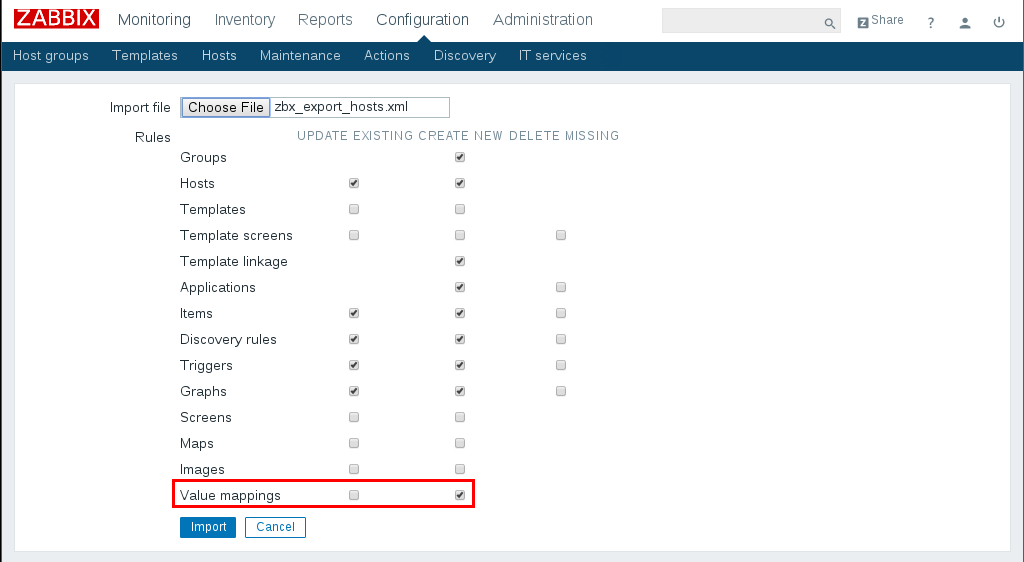The height and width of the screenshot is (562, 1024).
Task: Go to IT services submenu
Action: point(552,55)
